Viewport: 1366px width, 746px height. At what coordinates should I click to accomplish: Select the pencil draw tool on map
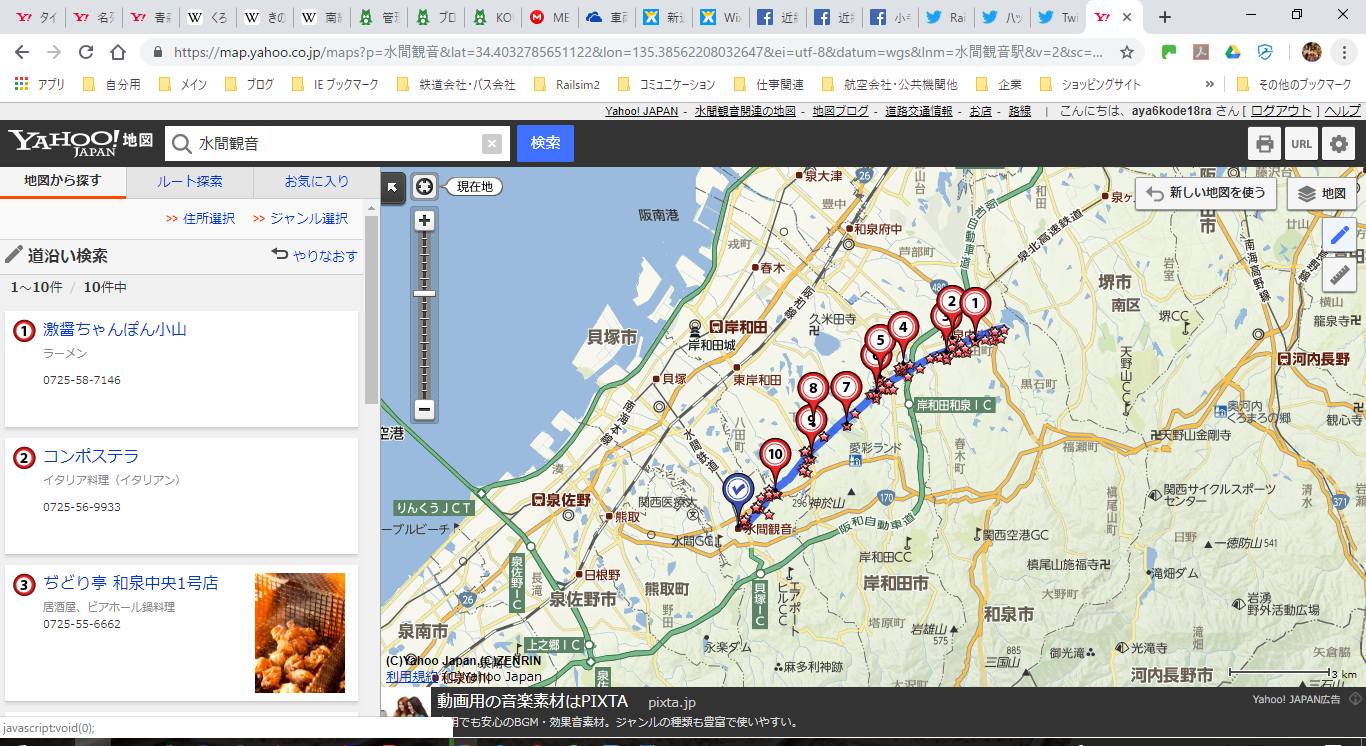(x=1340, y=237)
